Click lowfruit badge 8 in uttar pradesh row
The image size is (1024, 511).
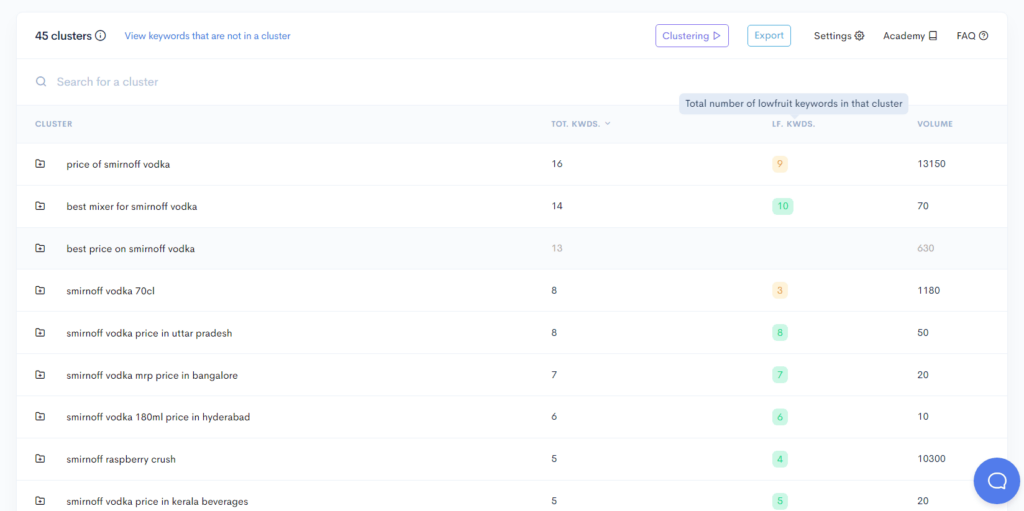point(780,333)
